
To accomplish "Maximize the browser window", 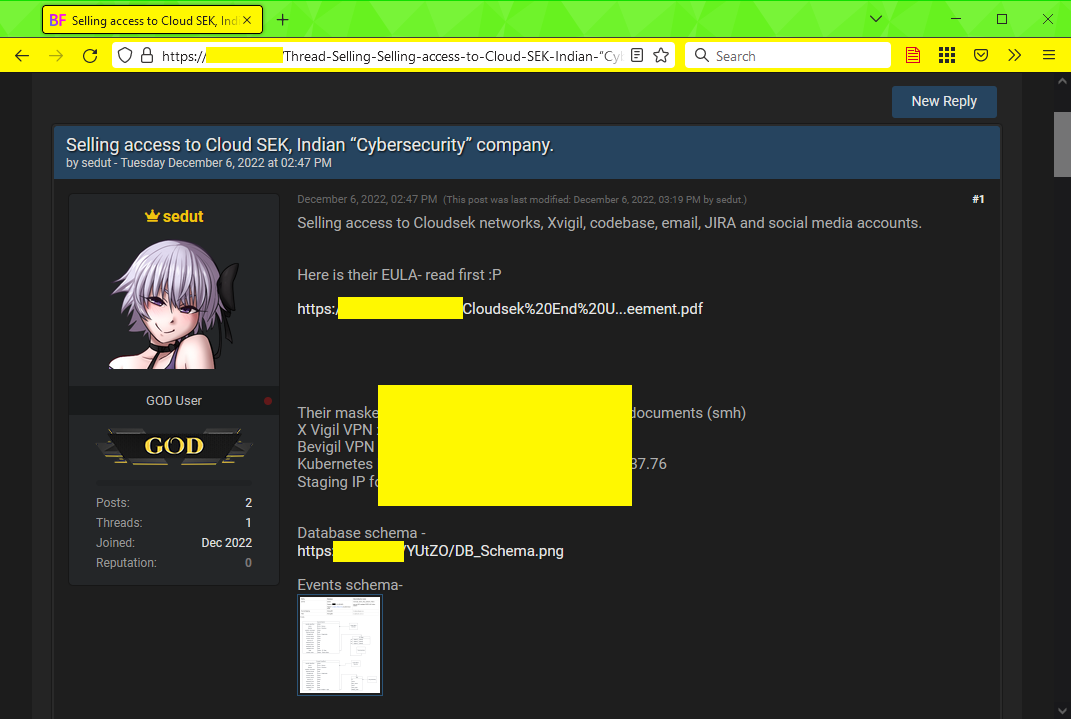I will click(x=1001, y=19).
